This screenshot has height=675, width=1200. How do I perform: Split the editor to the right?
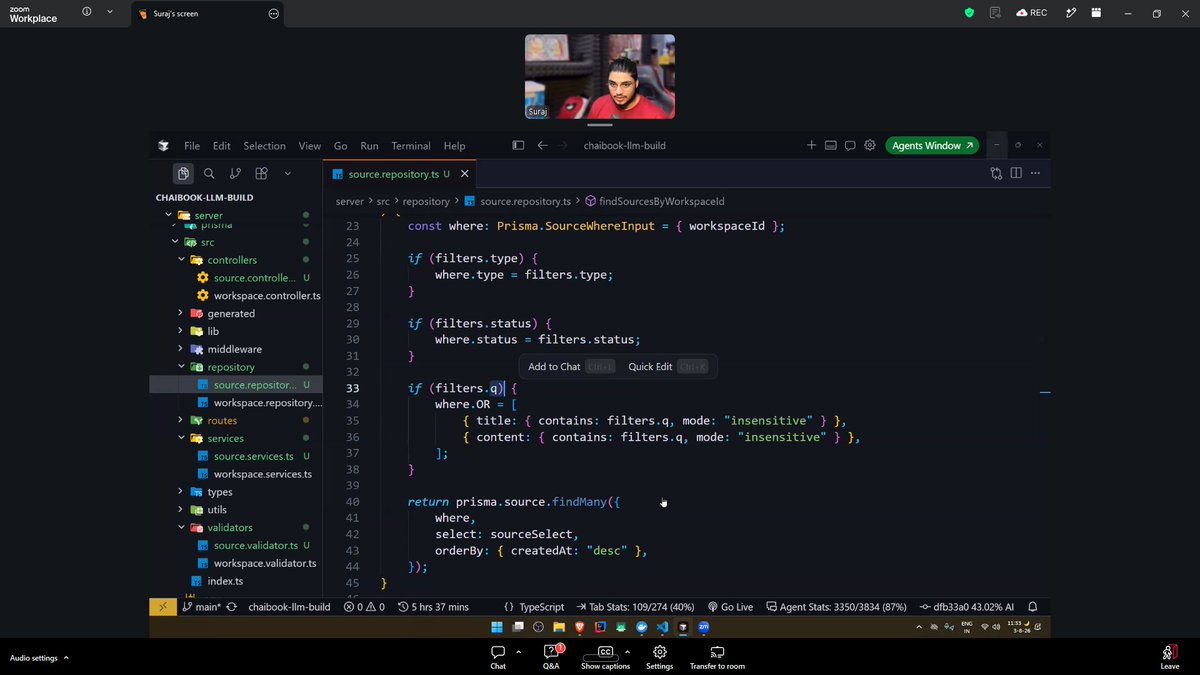point(1016,173)
